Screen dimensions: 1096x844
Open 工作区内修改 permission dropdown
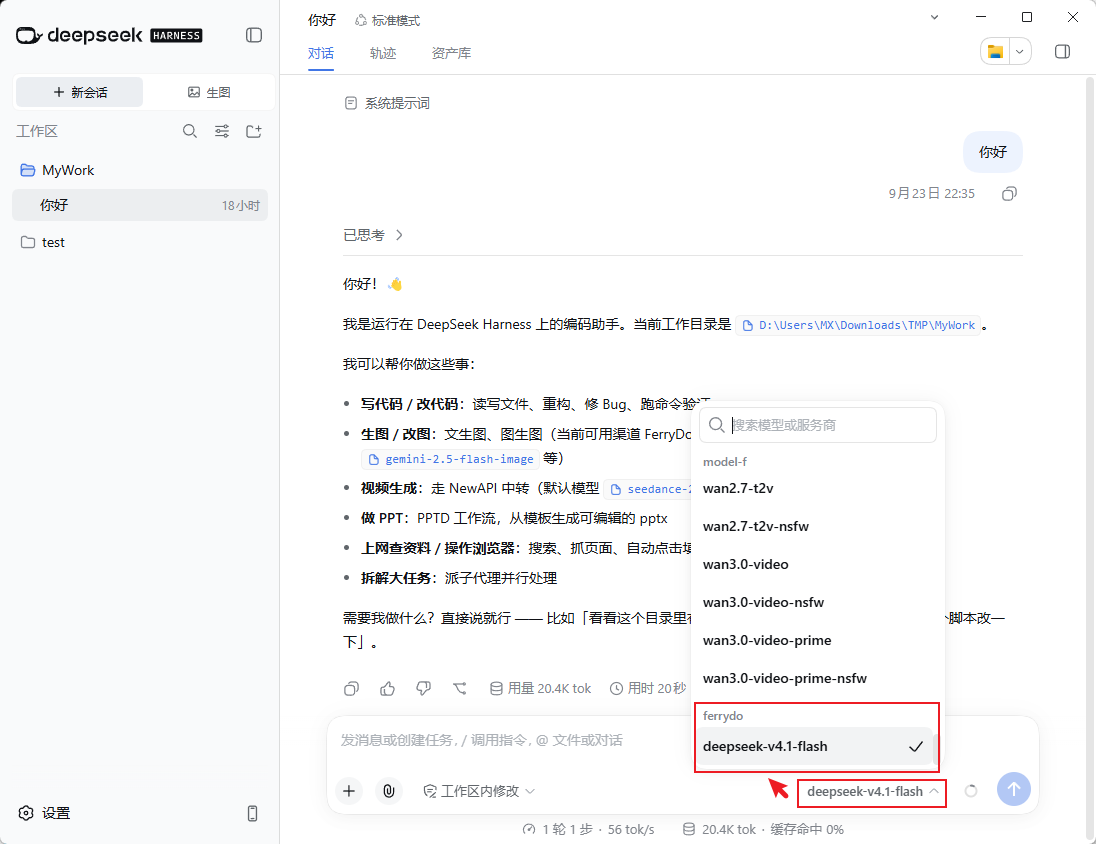pos(479,791)
